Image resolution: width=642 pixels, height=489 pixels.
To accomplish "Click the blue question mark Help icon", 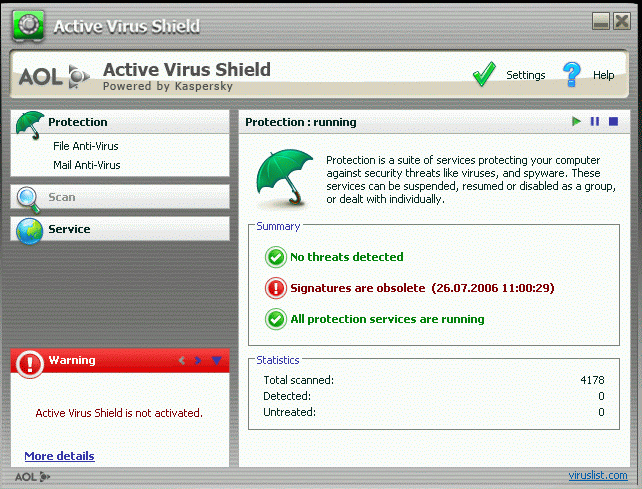I will [572, 74].
